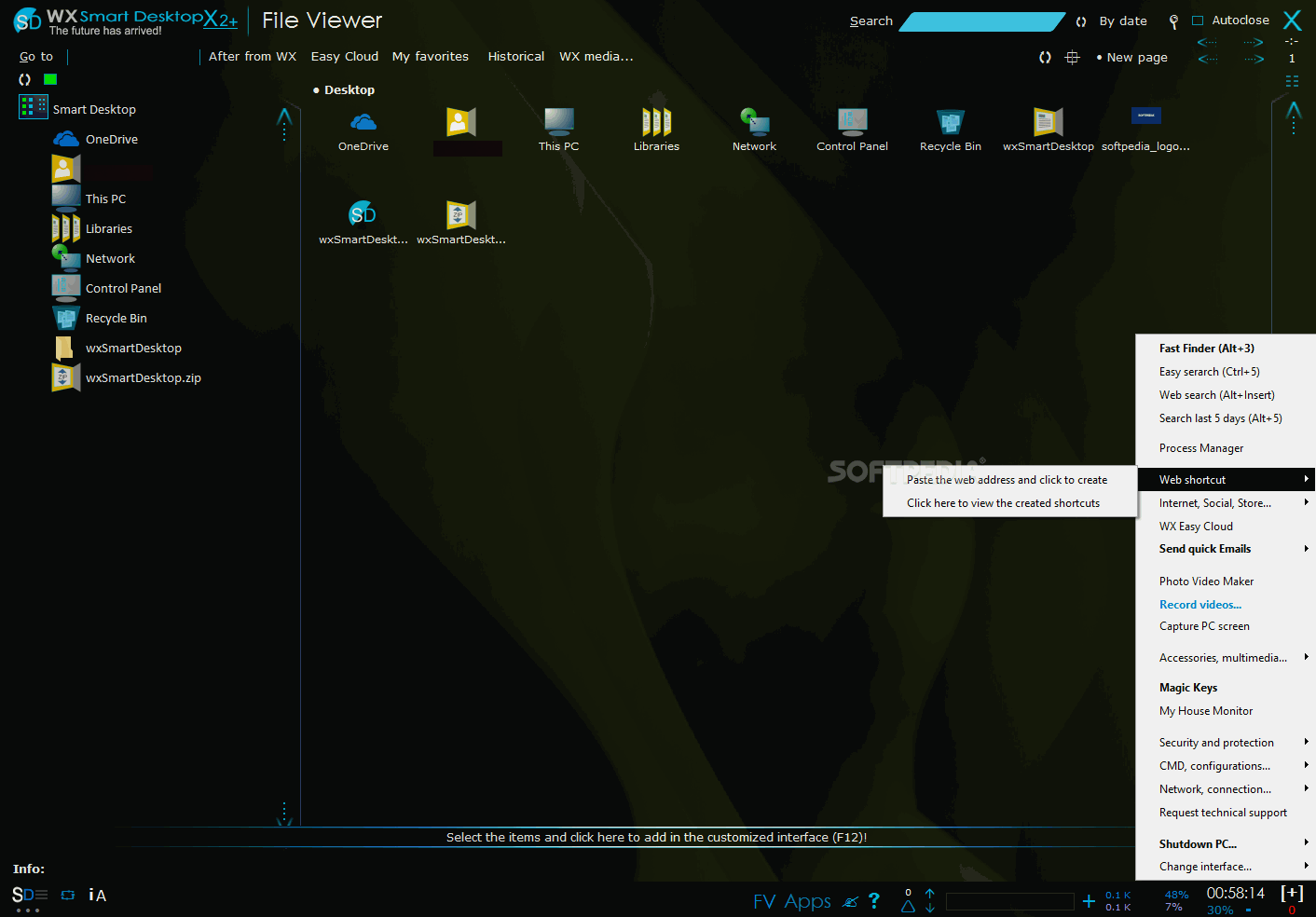Screen dimensions: 1316x917
Task: Click the blue plus icon in the status bar
Action: coord(1089,900)
